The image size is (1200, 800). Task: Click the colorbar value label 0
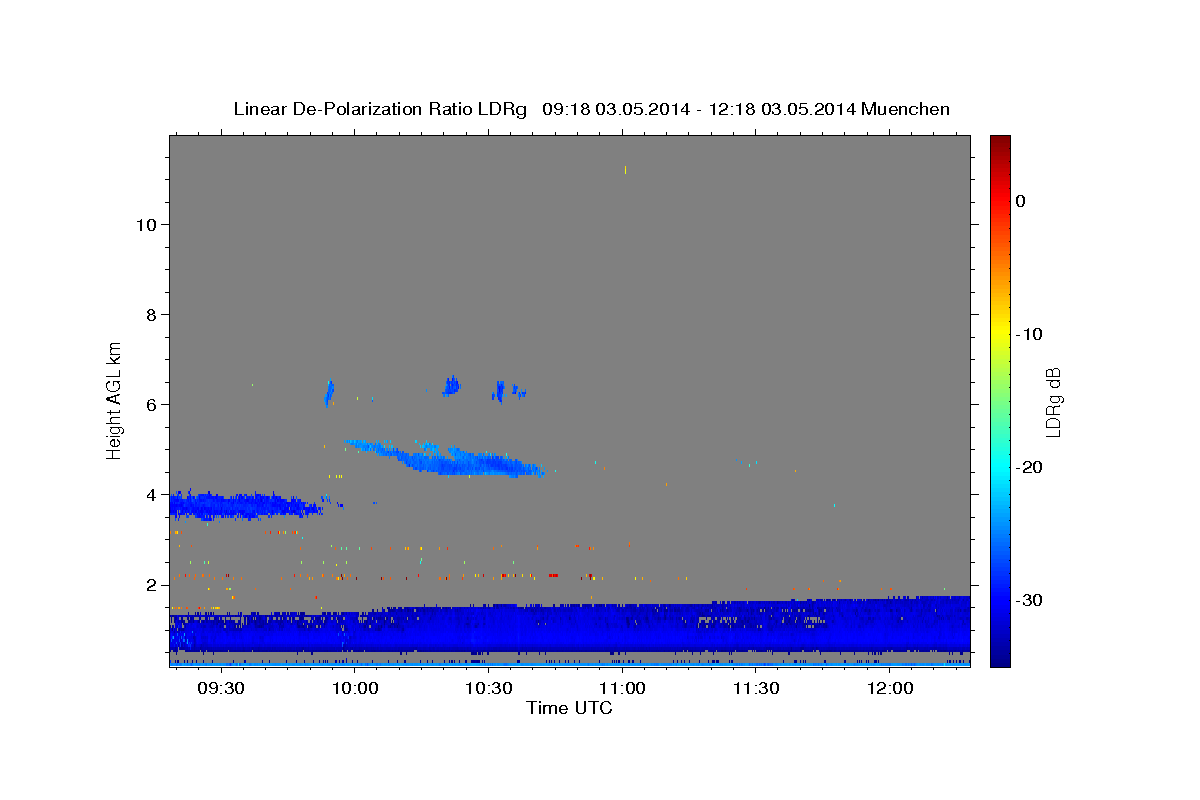(x=1021, y=201)
